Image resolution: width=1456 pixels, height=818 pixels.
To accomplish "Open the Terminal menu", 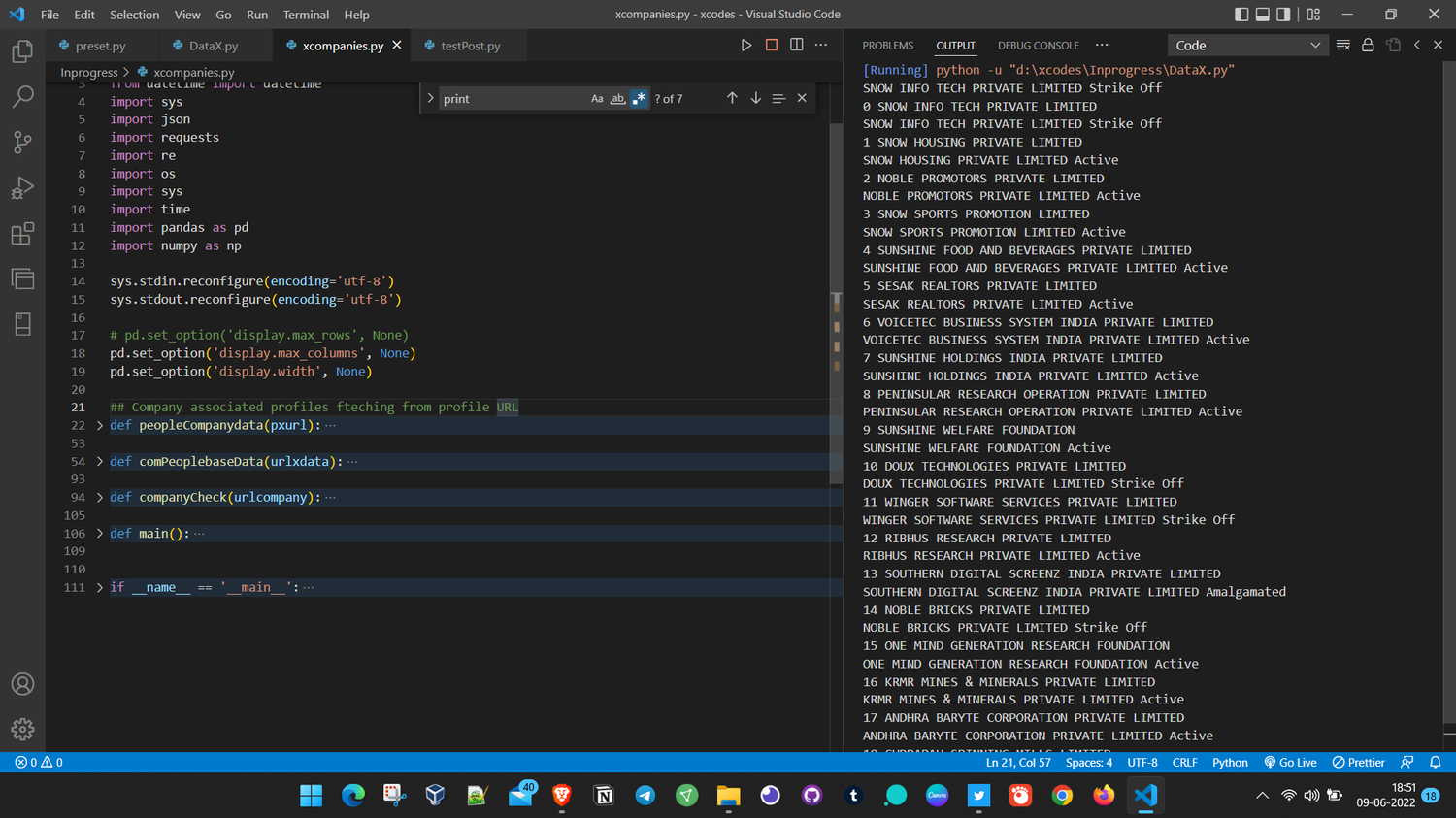I will (x=306, y=15).
